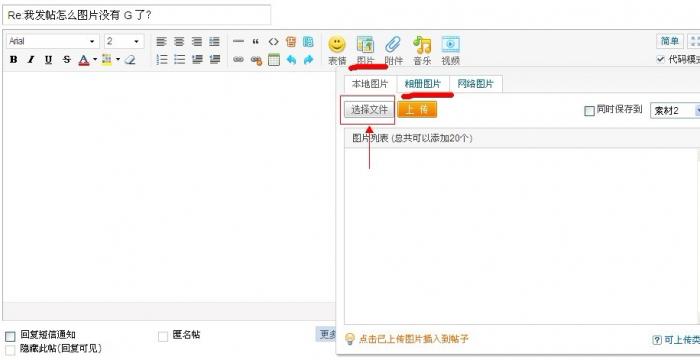
Task: Switch to the 本地图片 tab
Action: 370,84
